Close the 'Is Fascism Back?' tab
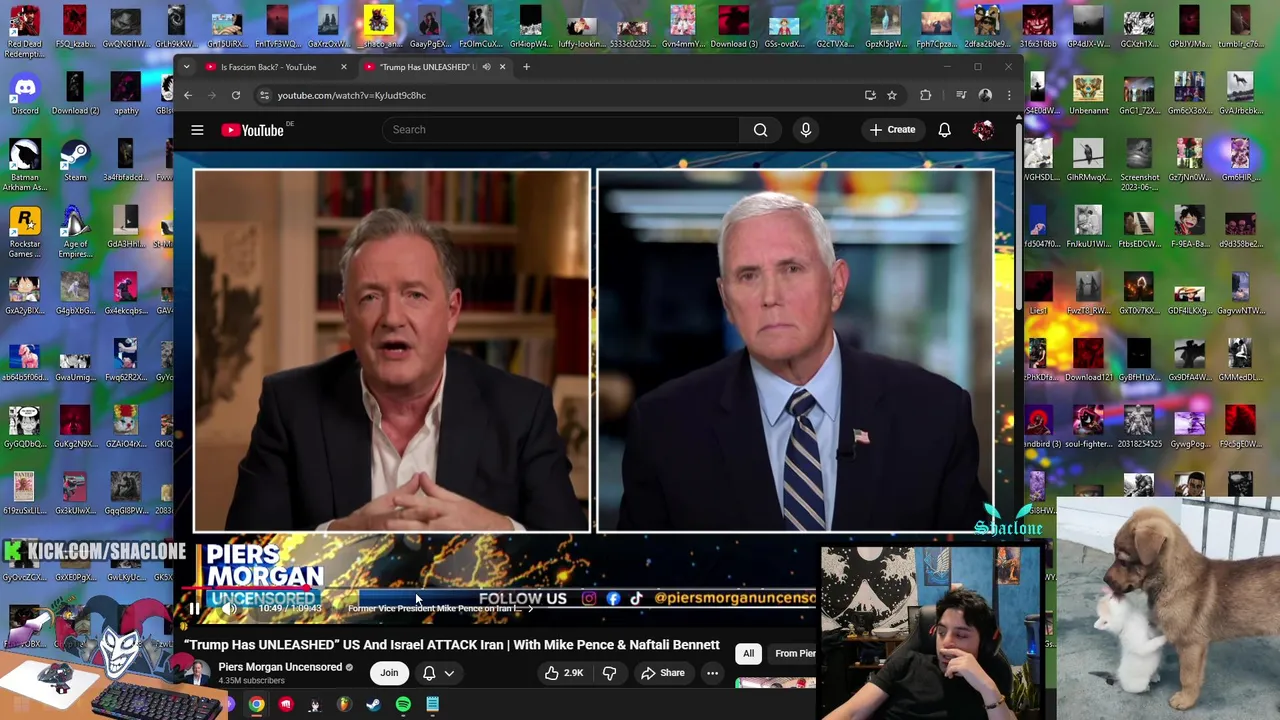The width and height of the screenshot is (1280, 720). (343, 67)
